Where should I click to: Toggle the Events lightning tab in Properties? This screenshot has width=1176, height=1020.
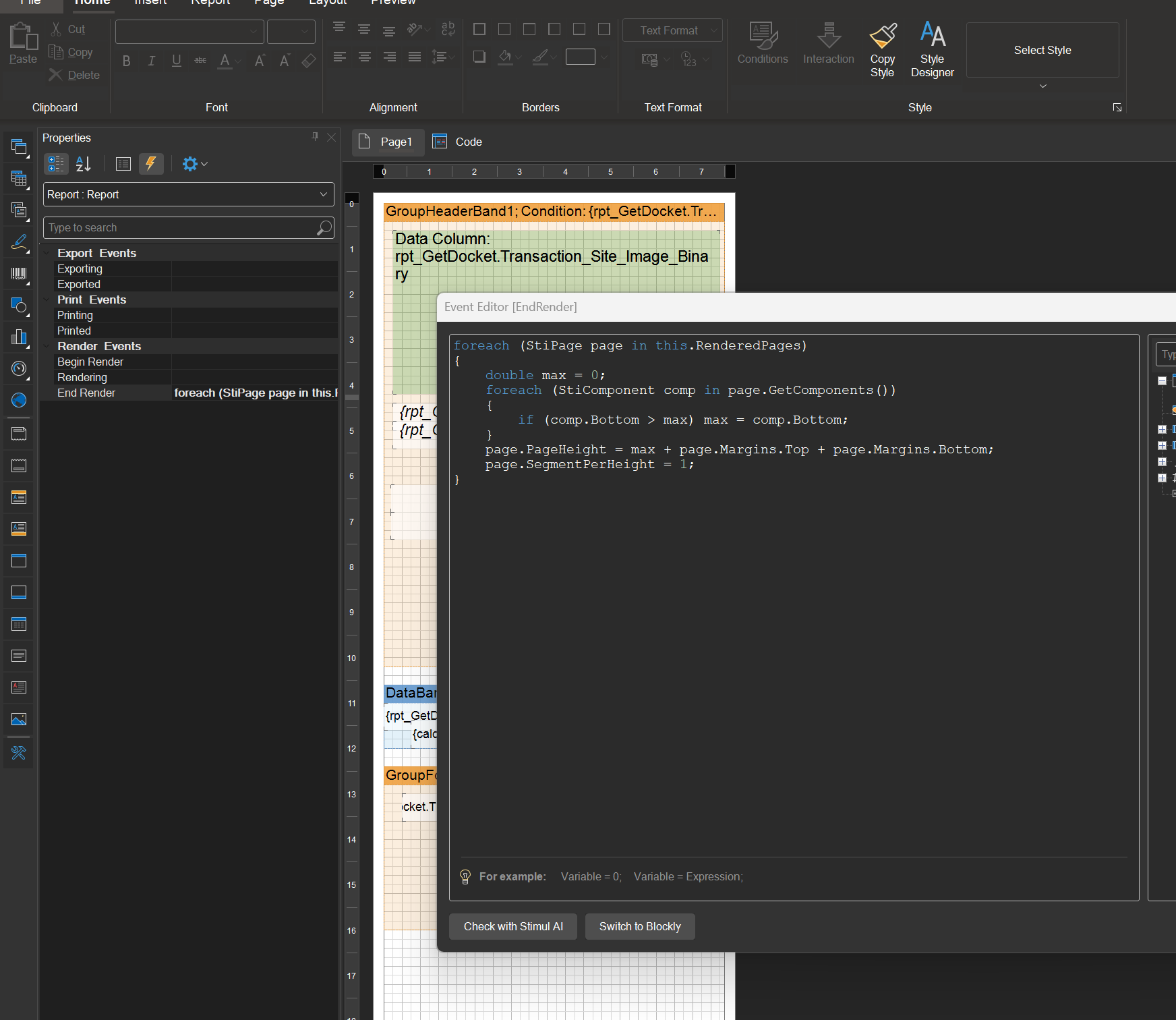click(151, 164)
